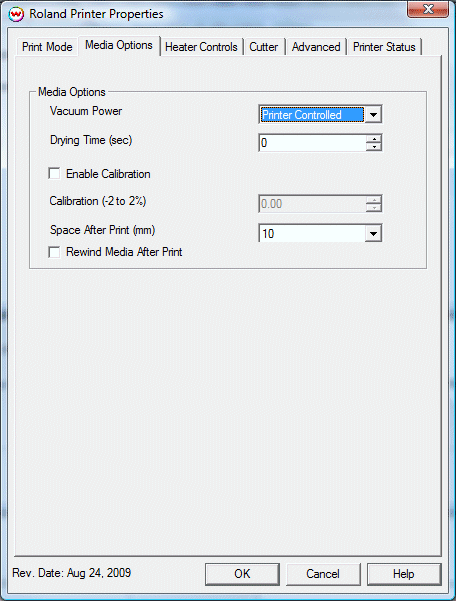Open the Vacuum Power dropdown arrow
The image size is (456, 601).
pyautogui.click(x=373, y=114)
